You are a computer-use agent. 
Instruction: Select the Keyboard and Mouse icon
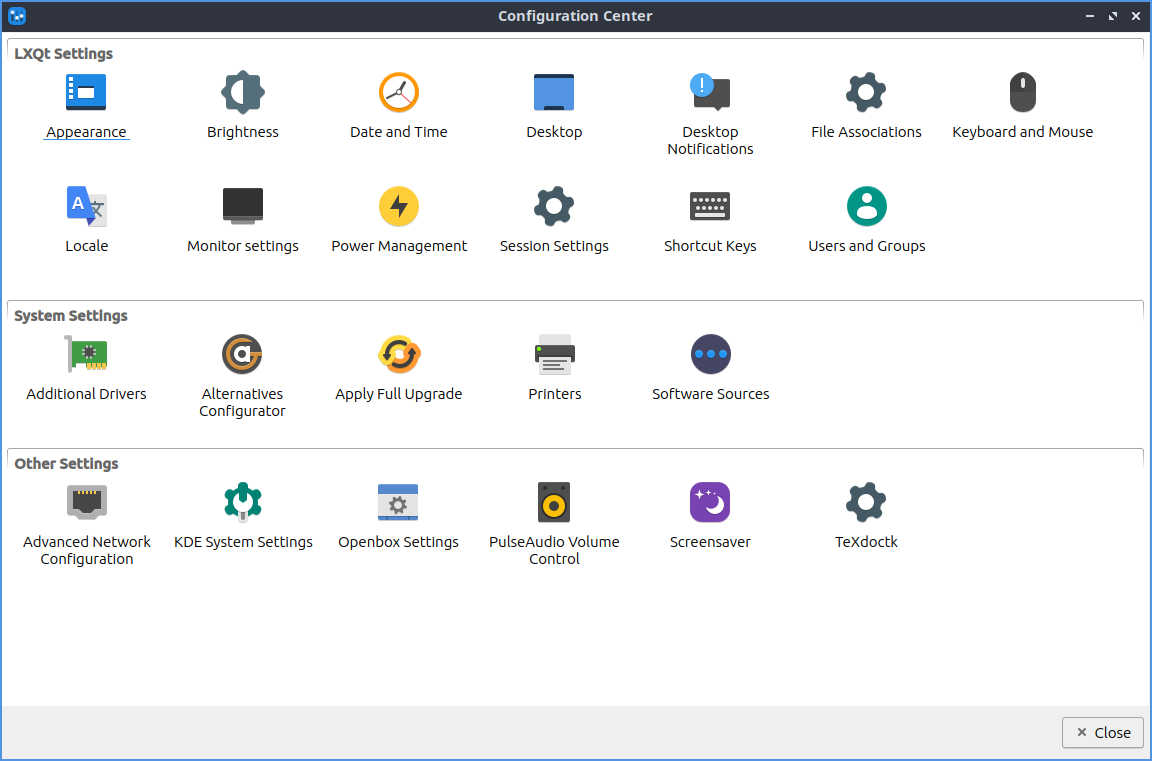[1022, 93]
